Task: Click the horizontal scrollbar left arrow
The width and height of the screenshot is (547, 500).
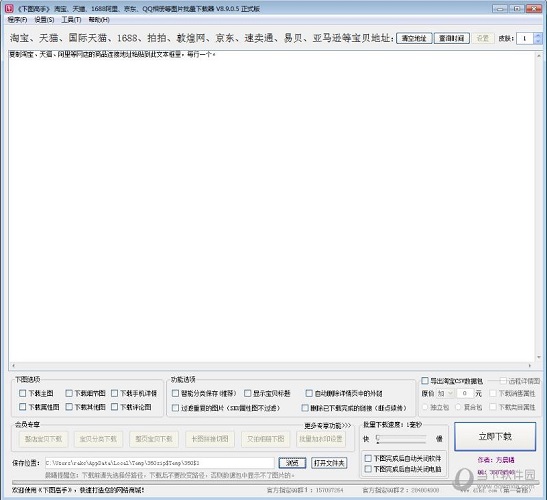Action: click(14, 366)
